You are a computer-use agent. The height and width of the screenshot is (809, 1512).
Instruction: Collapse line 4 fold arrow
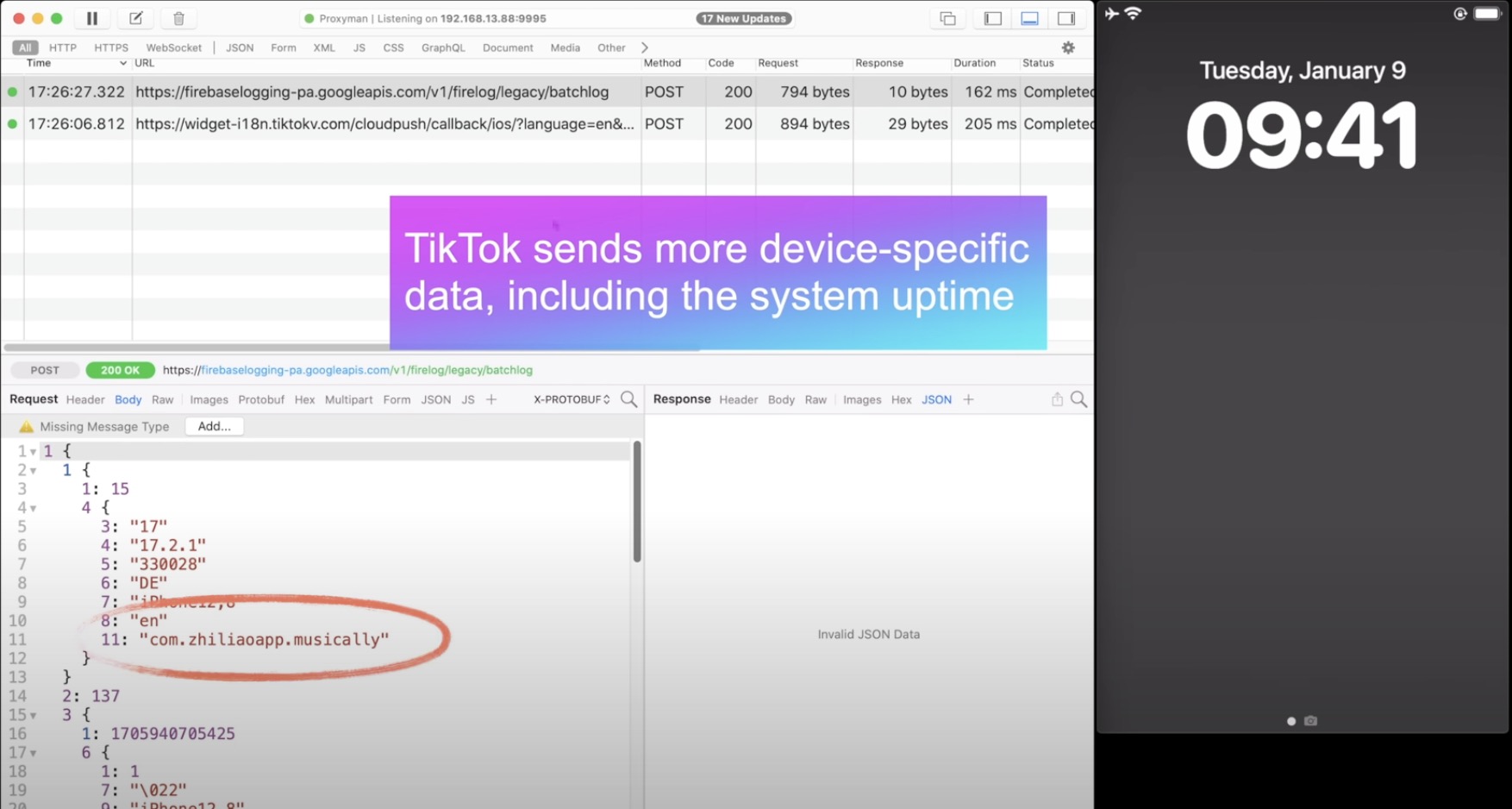(33, 508)
